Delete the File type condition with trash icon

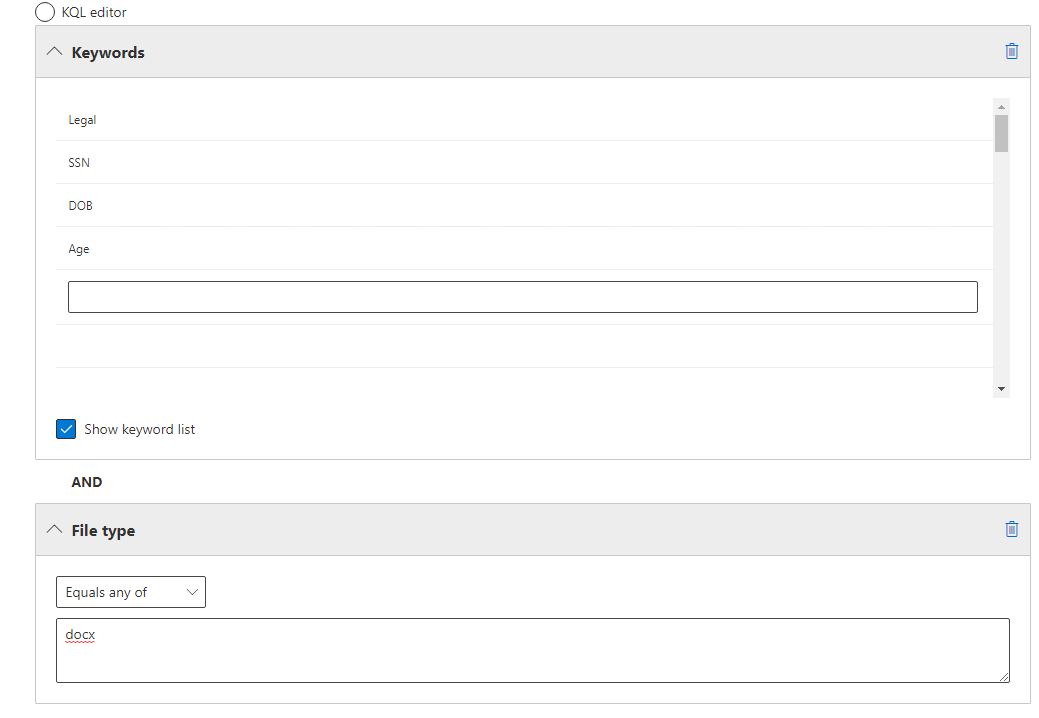coord(1011,529)
